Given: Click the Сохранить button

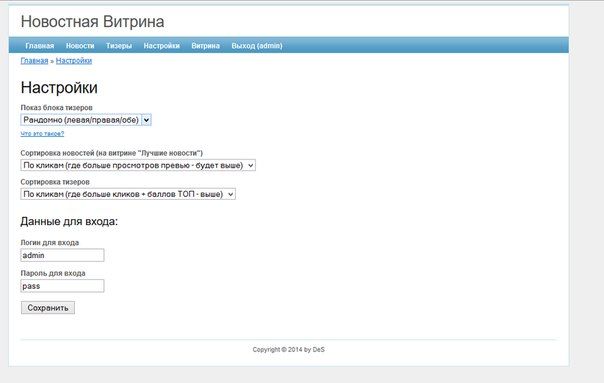Looking at the screenshot, I should [x=48, y=308].
